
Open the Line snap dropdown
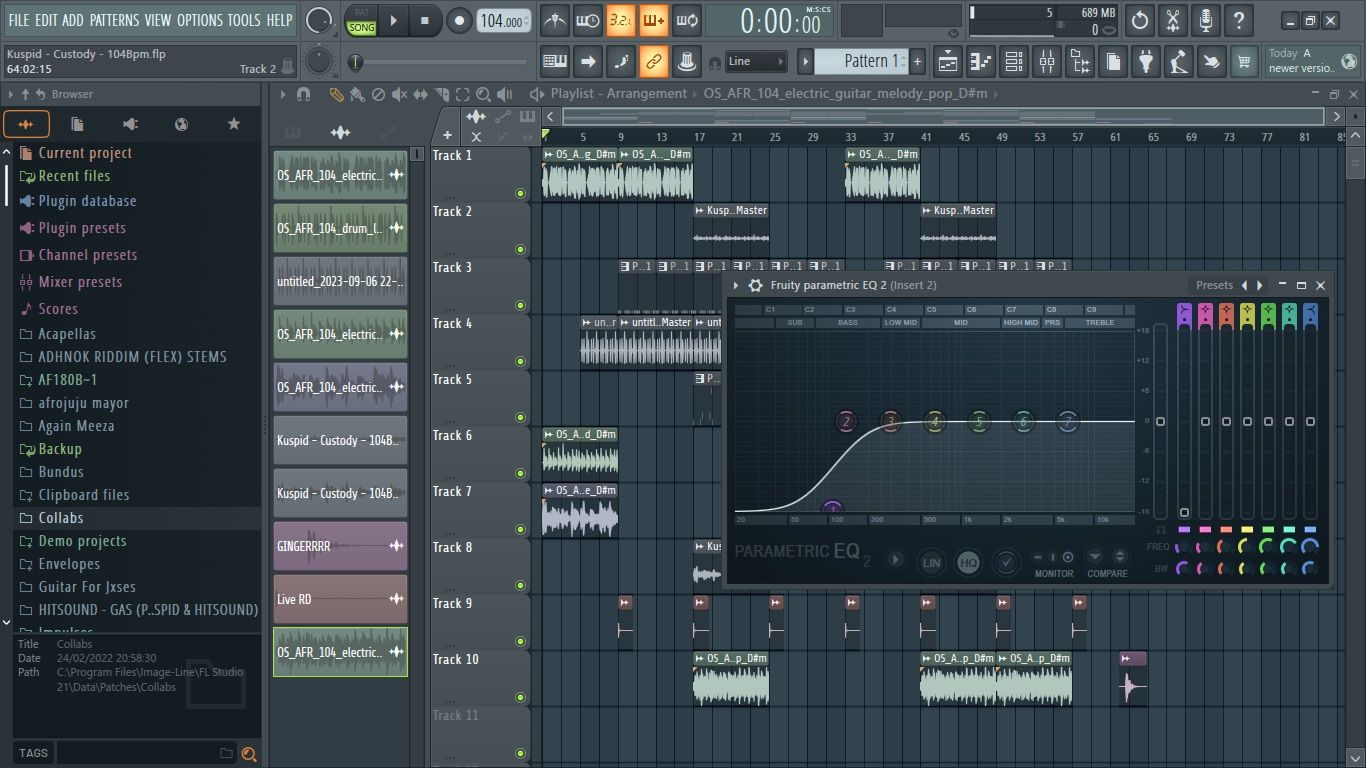pos(755,61)
